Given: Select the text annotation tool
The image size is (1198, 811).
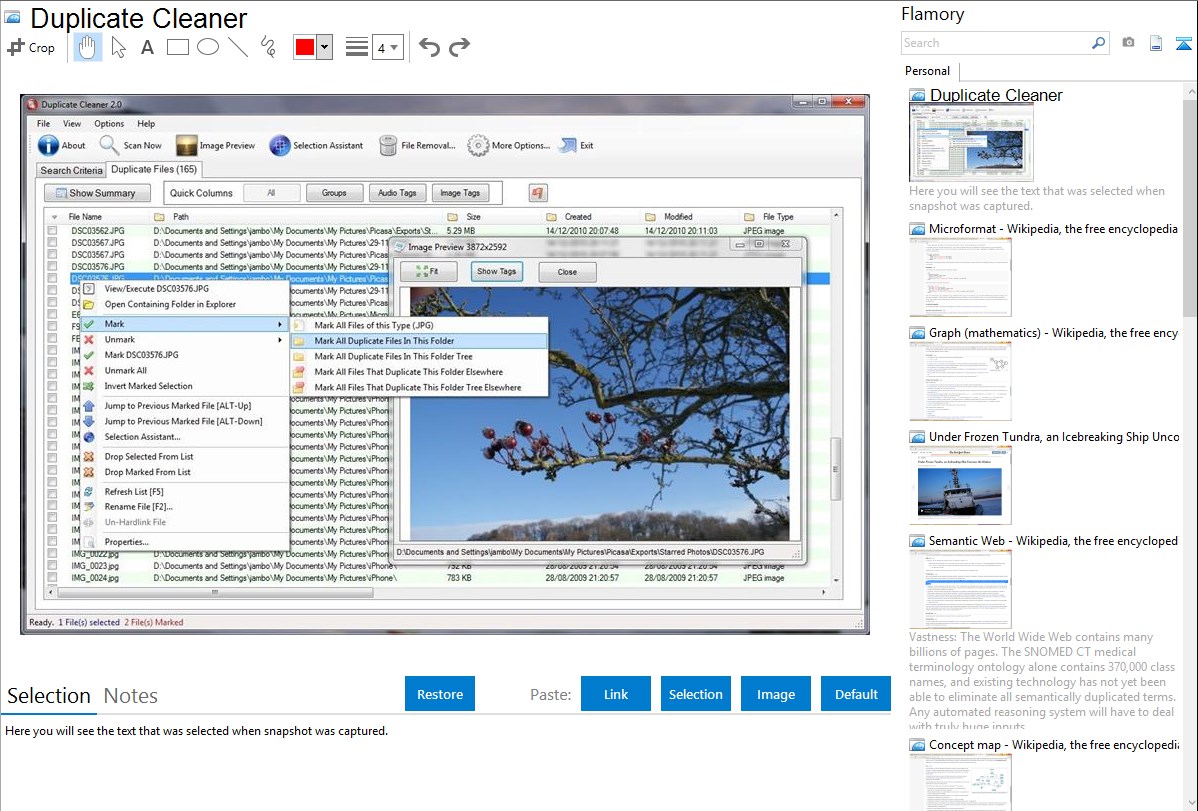Looking at the screenshot, I should click(147, 47).
